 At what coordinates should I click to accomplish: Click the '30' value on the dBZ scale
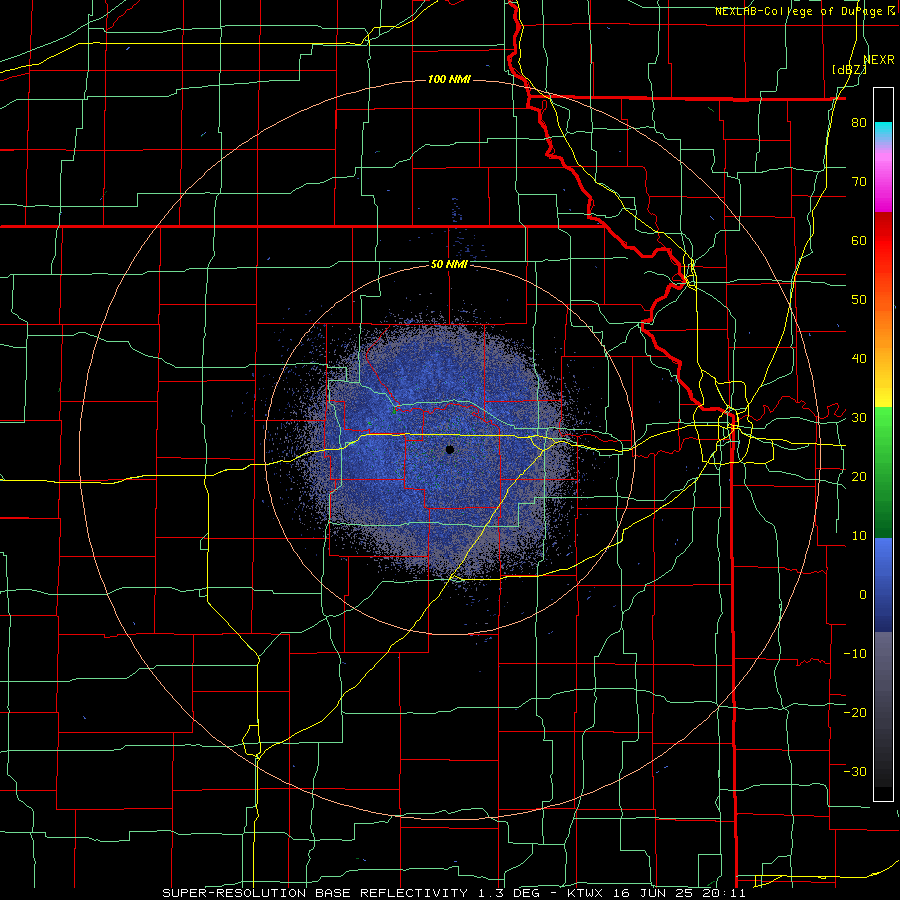859,418
